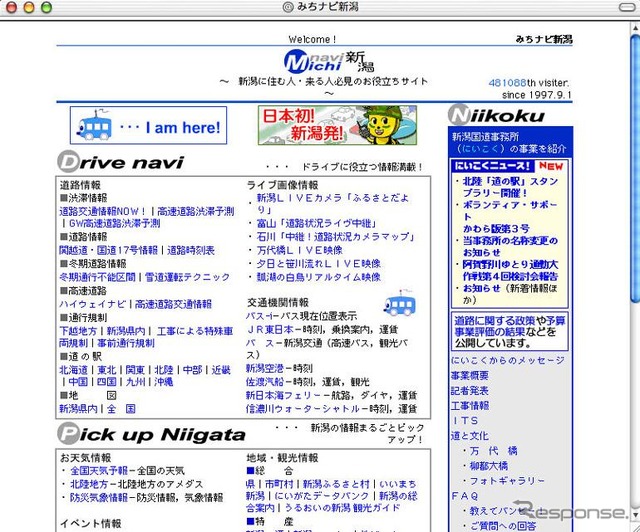640x532 pixels.
Task: Open 当事務所の名称変更のお知らせ link
Action: pyautogui.click(x=510, y=246)
